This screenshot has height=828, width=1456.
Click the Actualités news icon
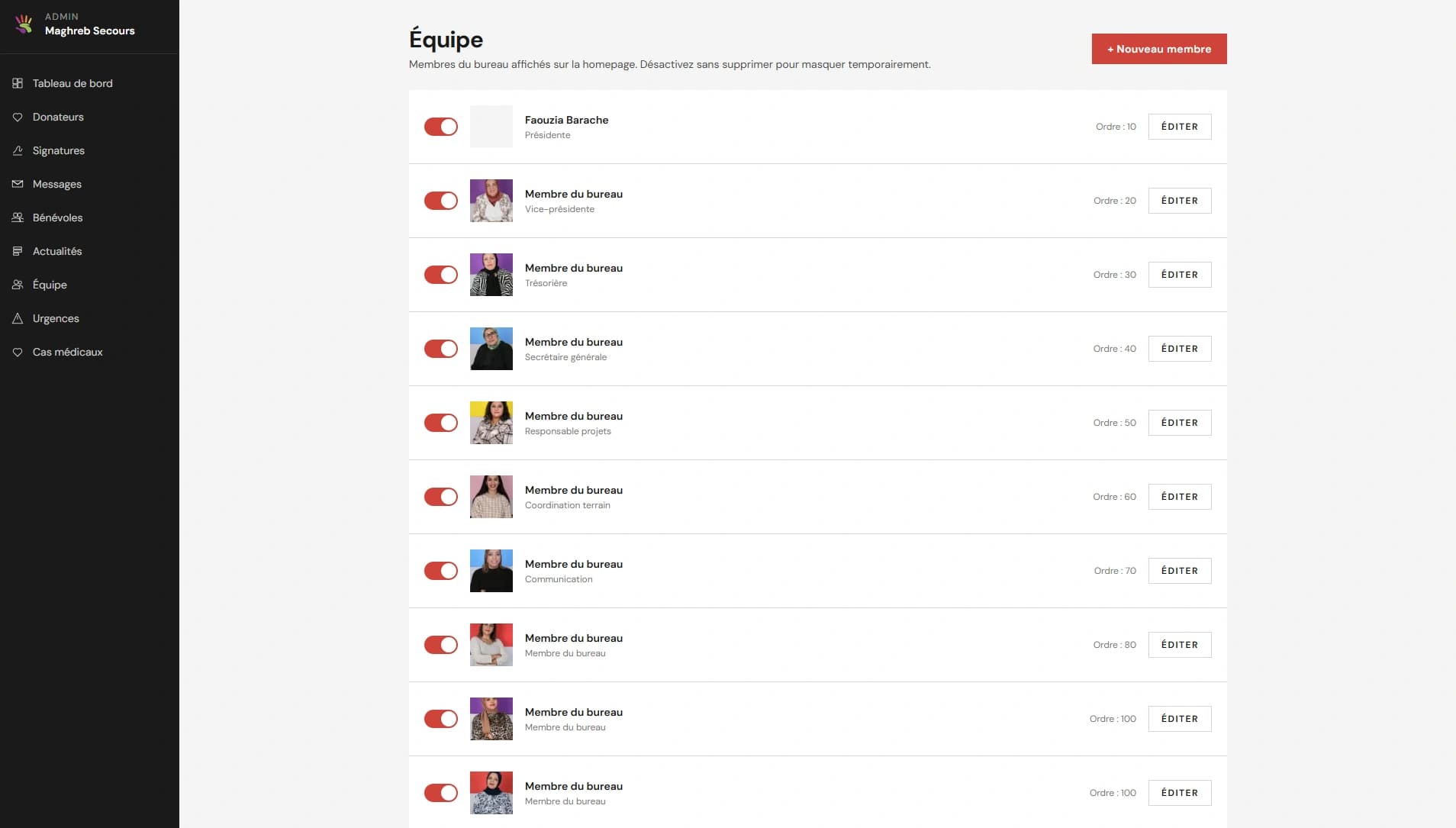pos(18,251)
